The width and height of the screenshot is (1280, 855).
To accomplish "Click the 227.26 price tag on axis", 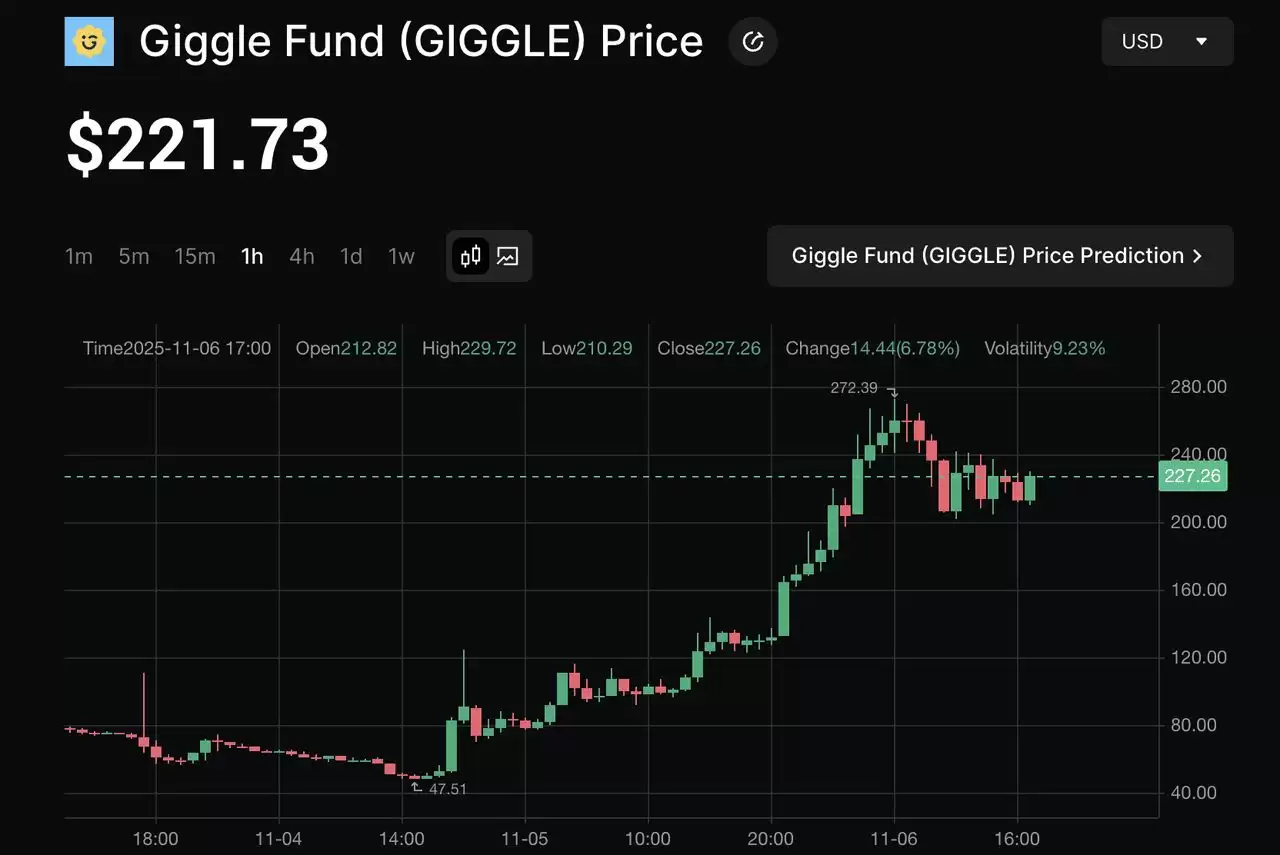I will point(1192,476).
